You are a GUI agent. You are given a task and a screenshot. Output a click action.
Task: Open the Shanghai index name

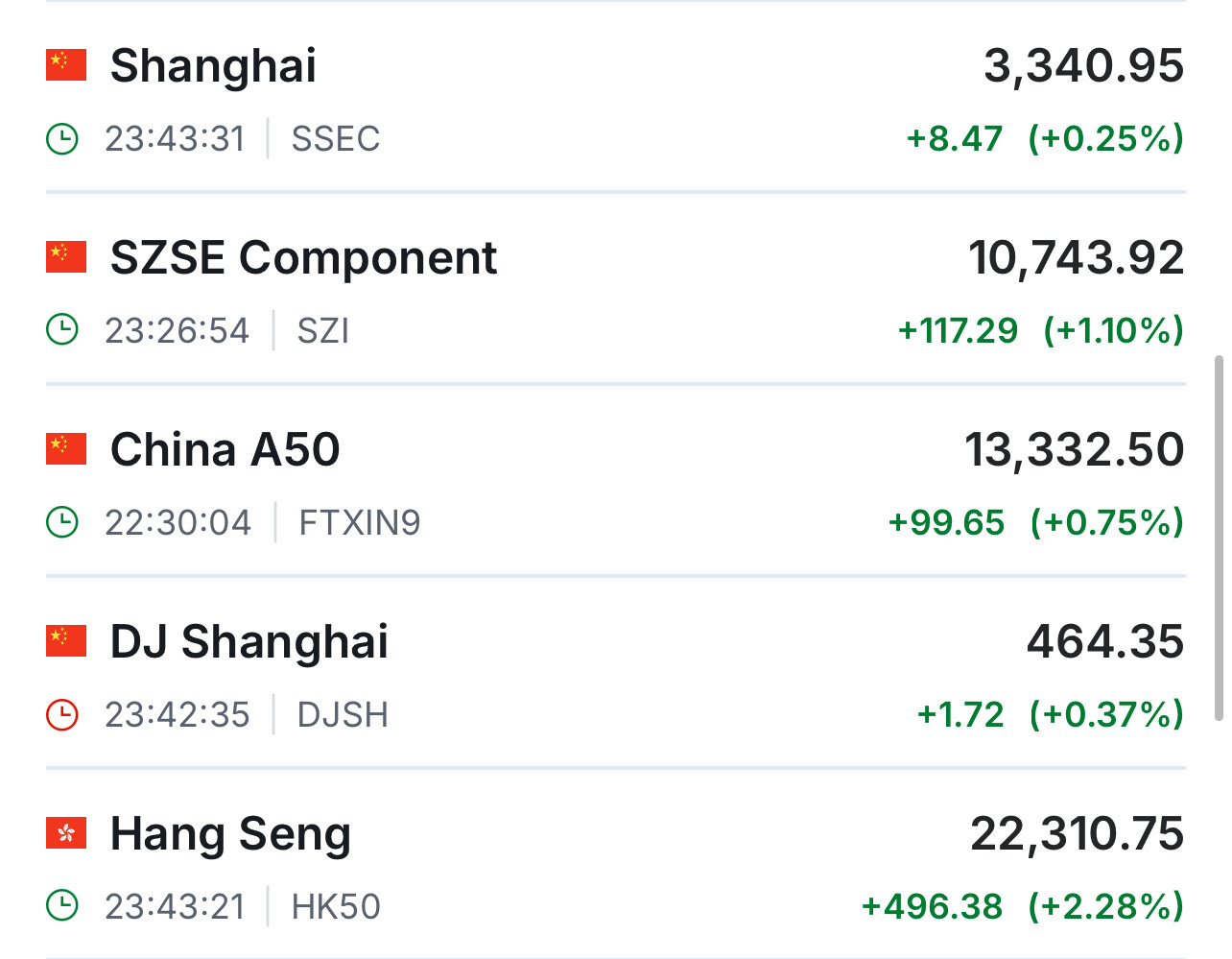[x=213, y=66]
